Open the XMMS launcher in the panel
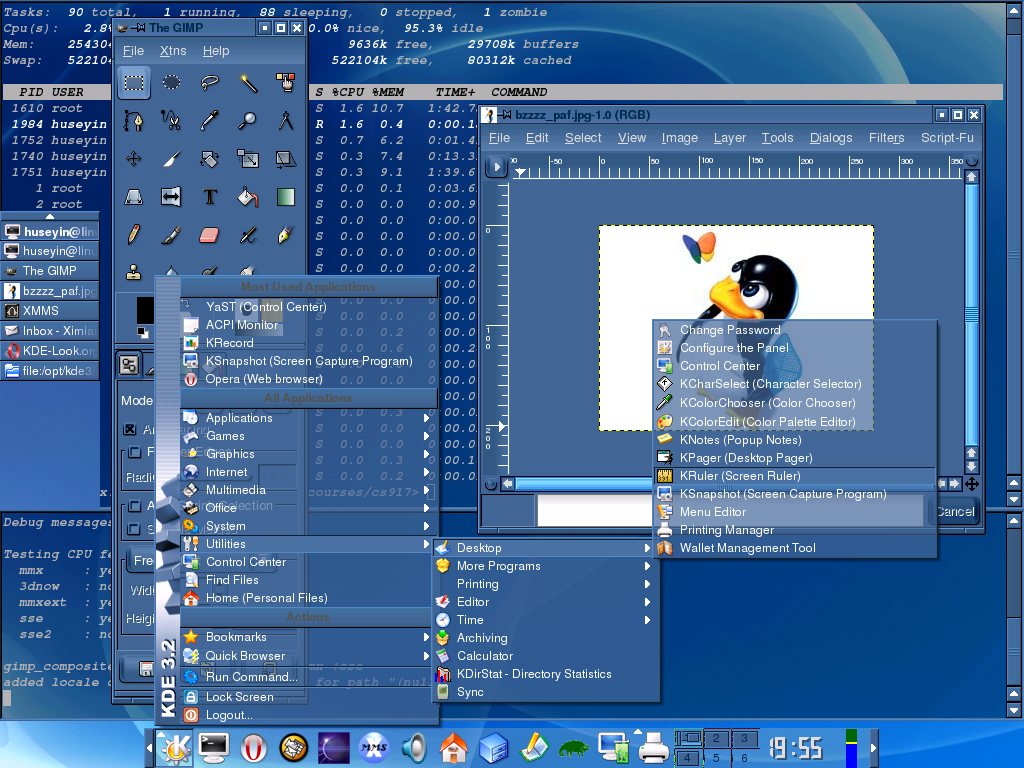Image resolution: width=1024 pixels, height=768 pixels. pyautogui.click(x=374, y=747)
